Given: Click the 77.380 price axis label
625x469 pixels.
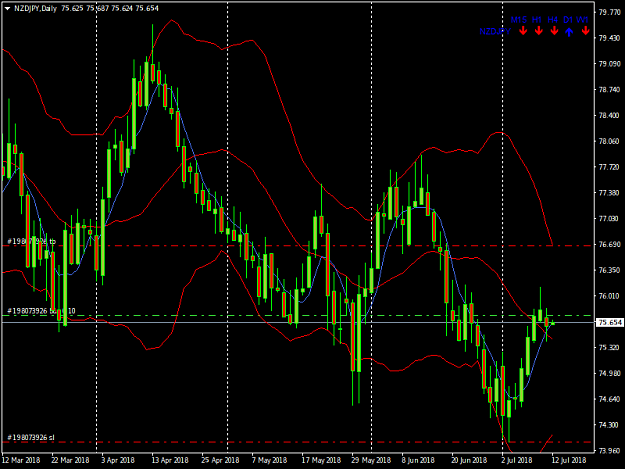Looking at the screenshot, I should [x=609, y=193].
